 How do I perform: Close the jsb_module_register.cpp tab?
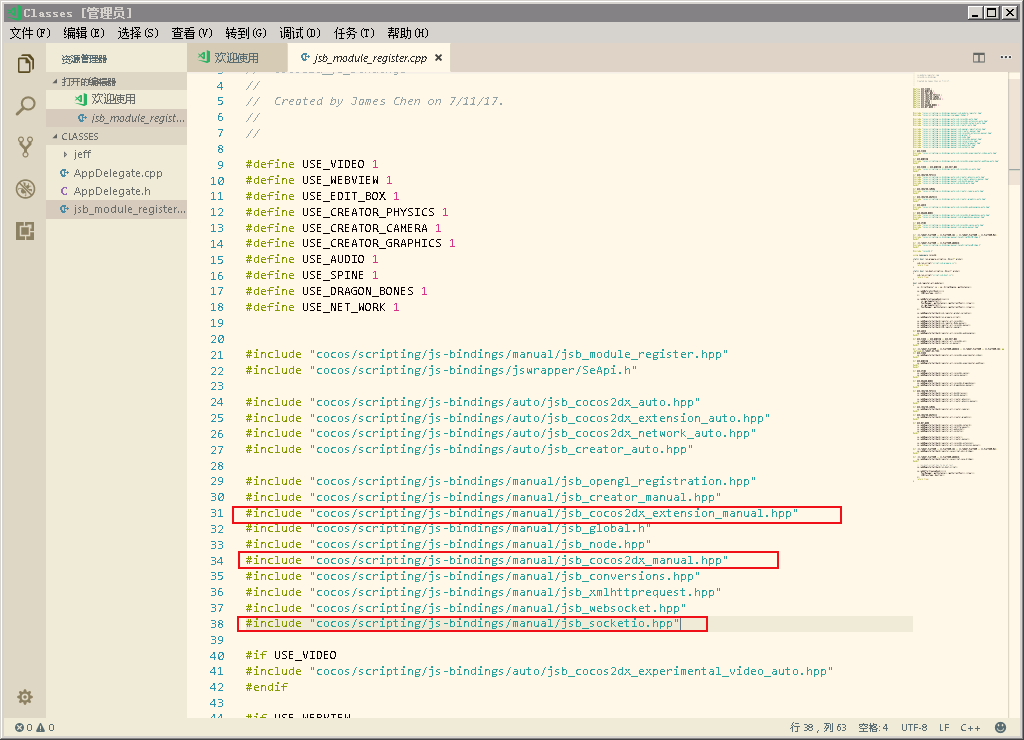pos(438,57)
